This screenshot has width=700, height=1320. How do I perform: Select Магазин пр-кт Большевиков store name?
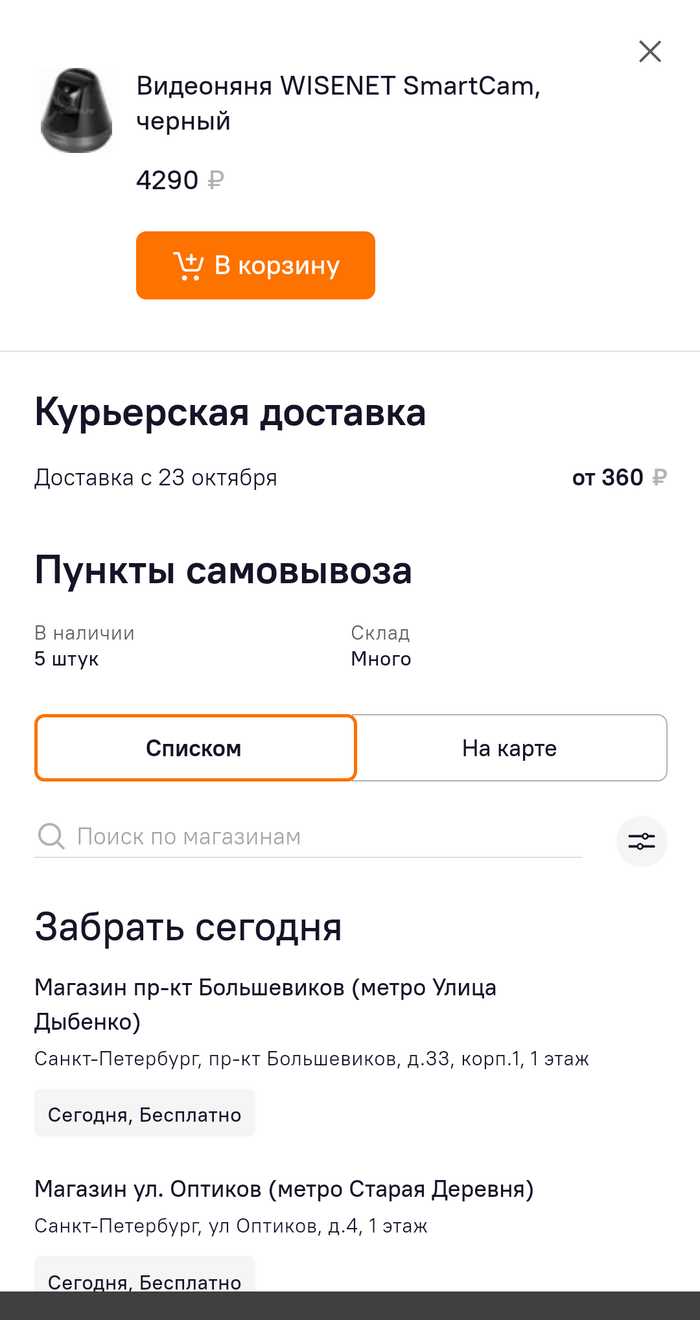click(265, 1004)
